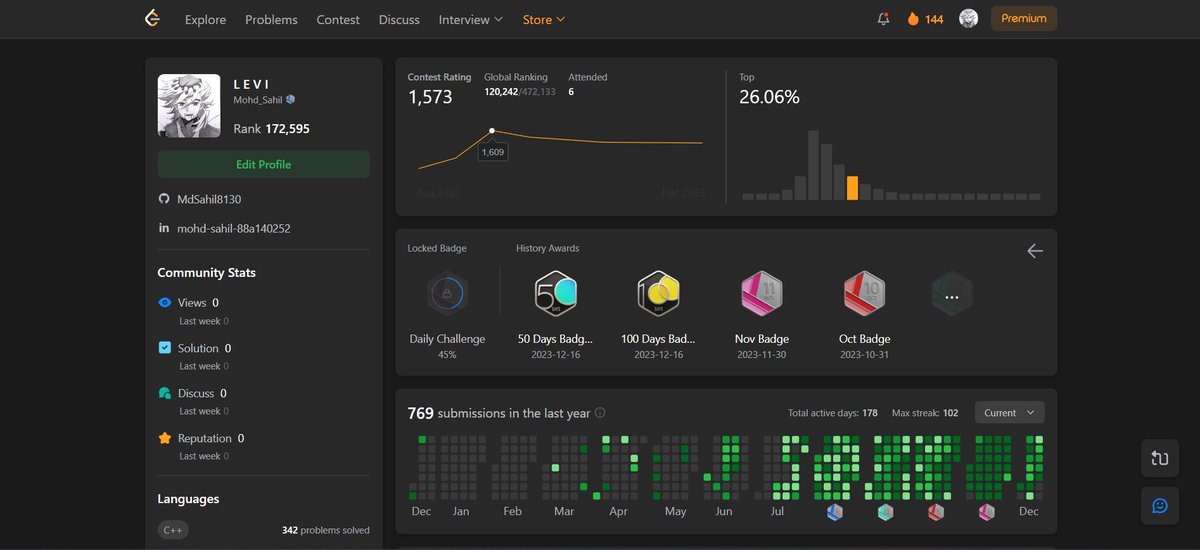
Task: Click the LeetCode logo icon
Action: pos(151,18)
